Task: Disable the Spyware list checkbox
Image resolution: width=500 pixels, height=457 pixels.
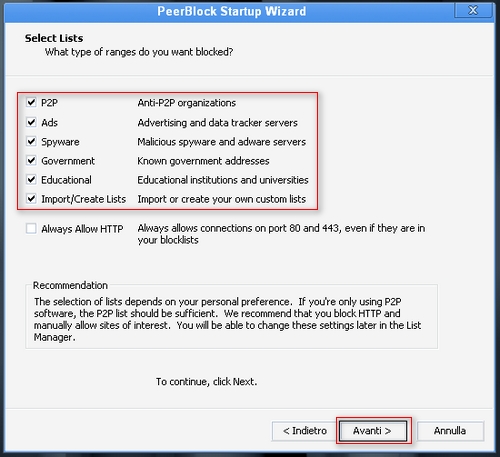Action: pyautogui.click(x=31, y=141)
